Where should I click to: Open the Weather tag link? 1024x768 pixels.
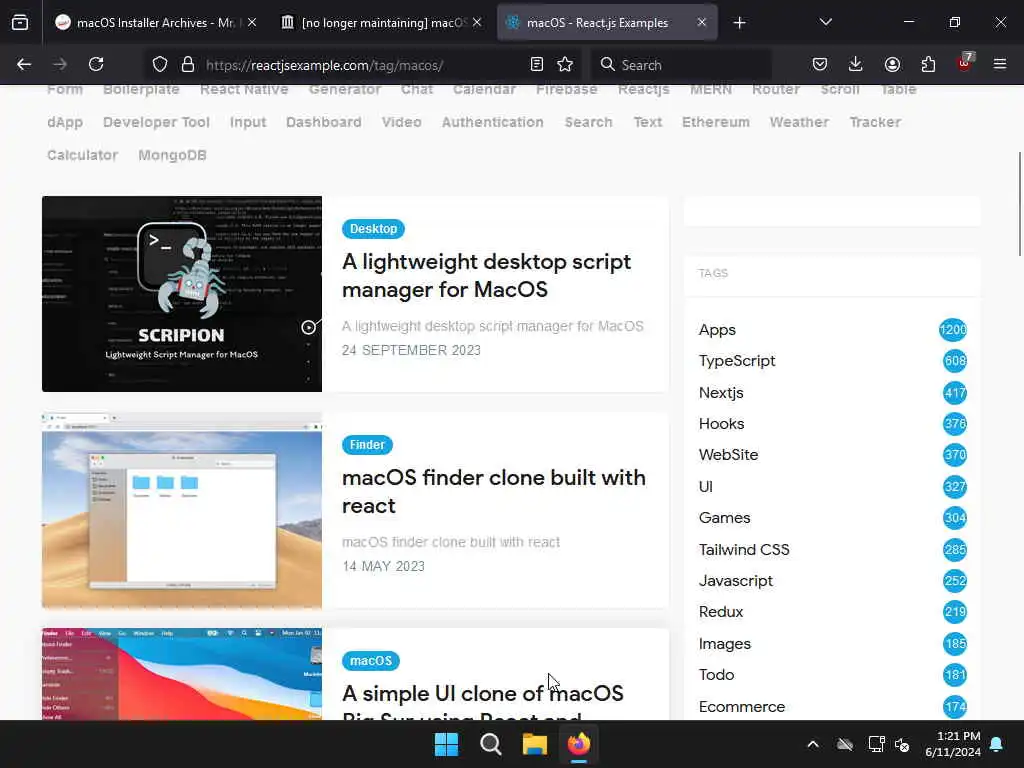799,122
